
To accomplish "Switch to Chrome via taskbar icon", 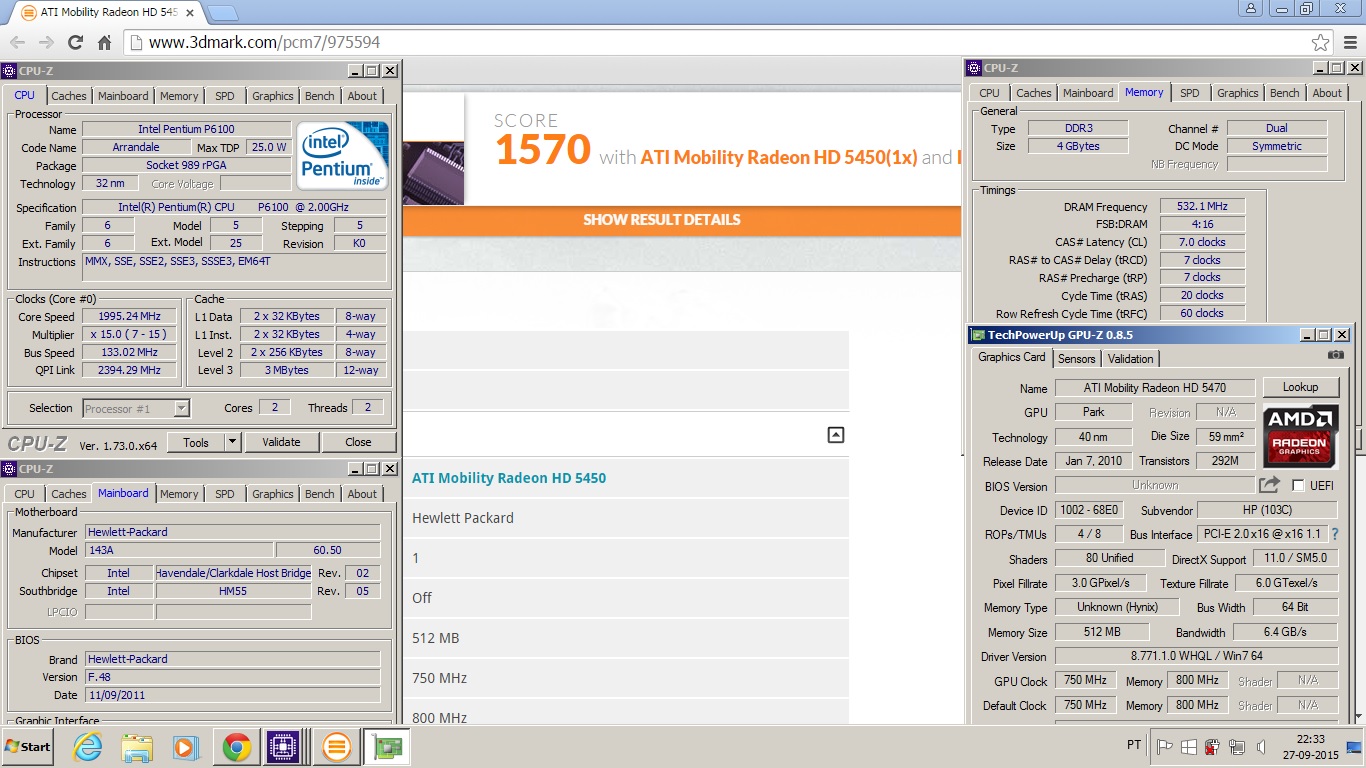I will (236, 747).
